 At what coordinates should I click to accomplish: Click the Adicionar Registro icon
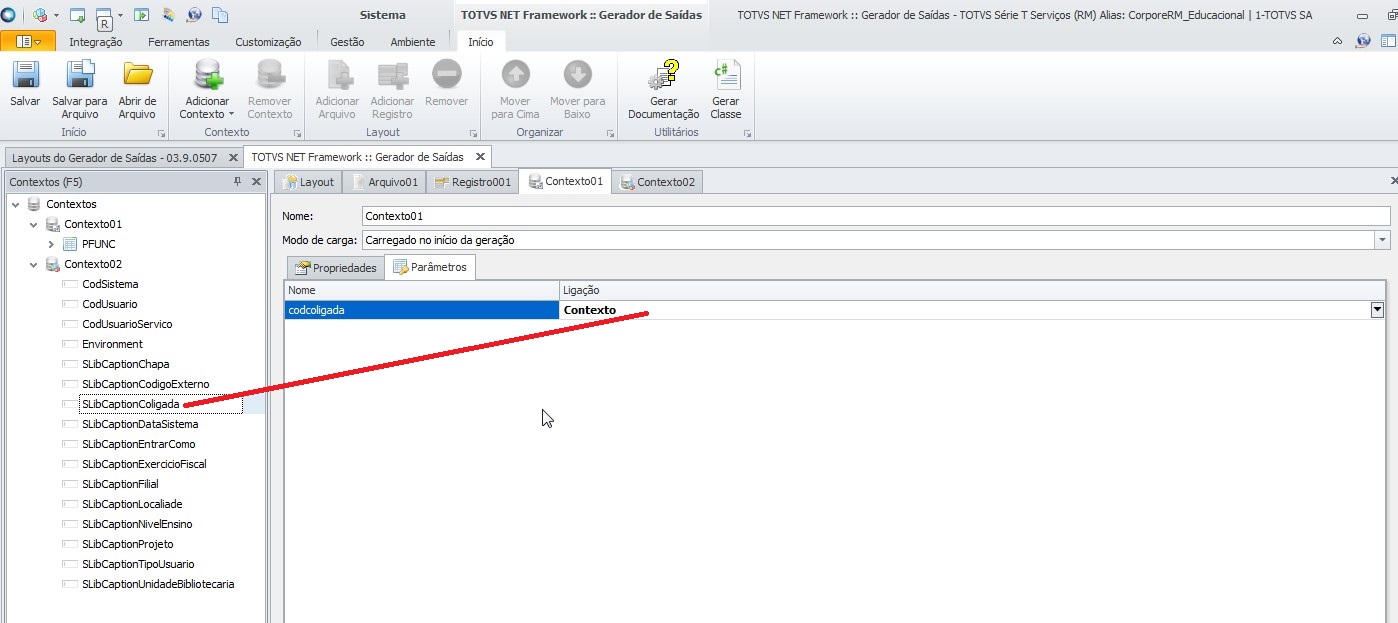pyautogui.click(x=392, y=75)
